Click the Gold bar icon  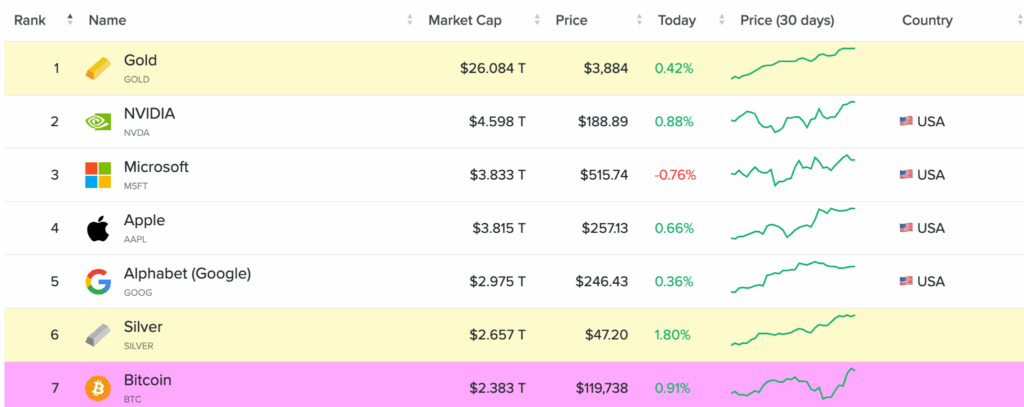pos(98,69)
